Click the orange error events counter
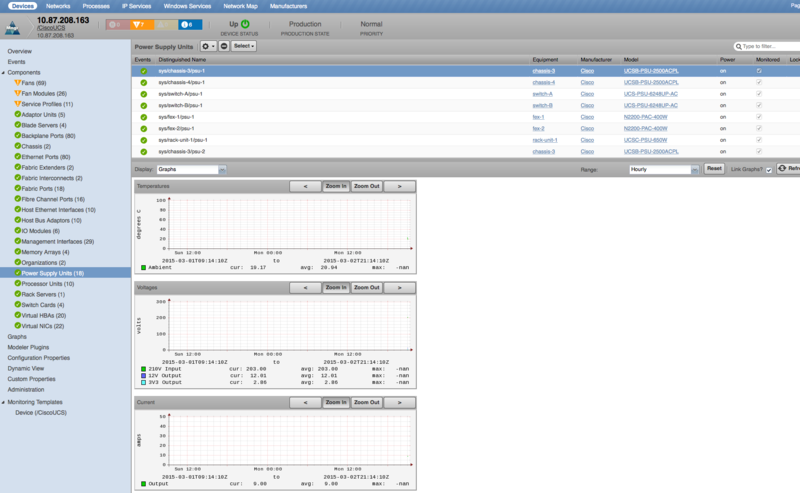 click(141, 24)
